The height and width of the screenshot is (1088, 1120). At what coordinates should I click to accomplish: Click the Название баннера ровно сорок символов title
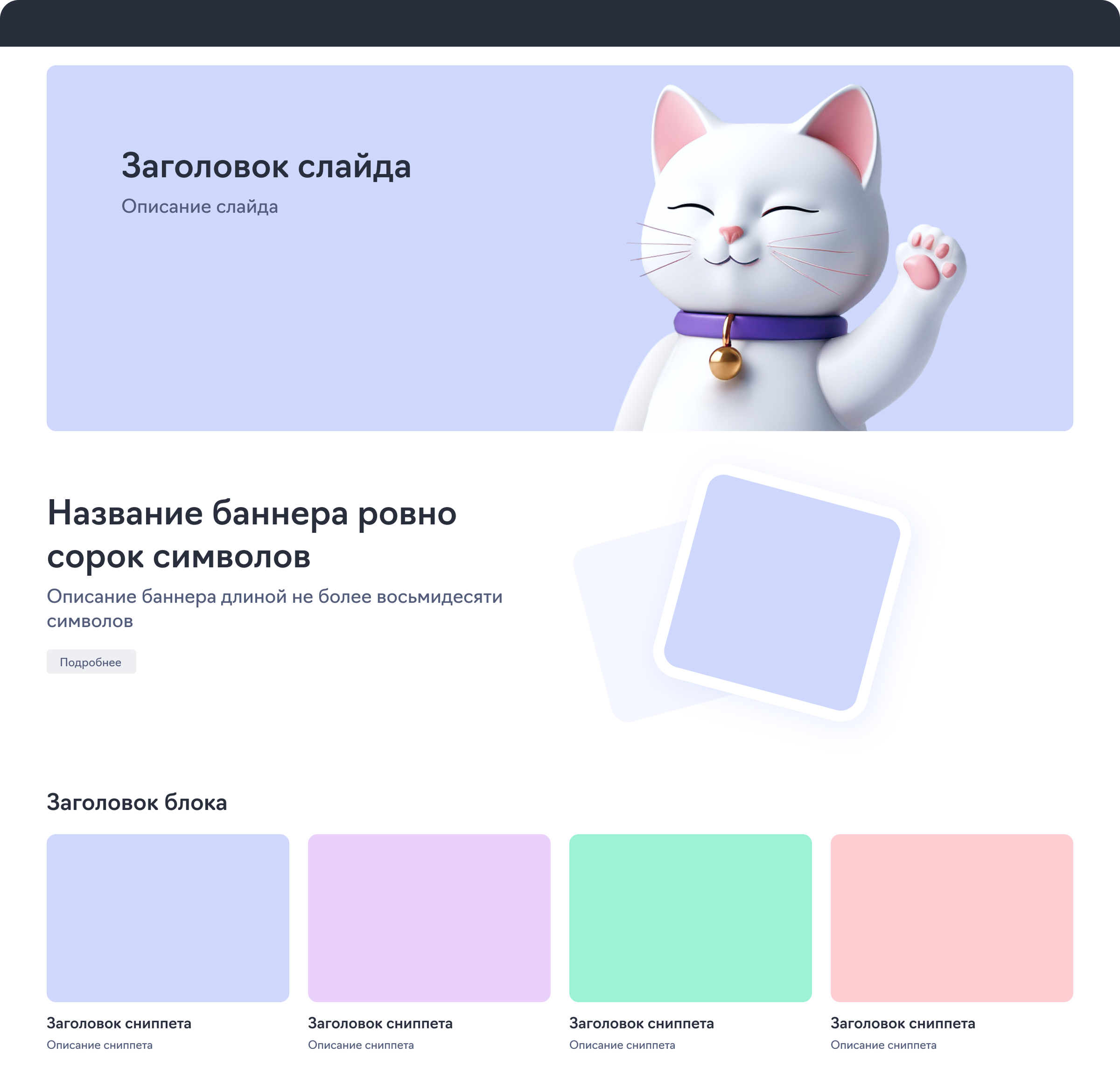[252, 534]
